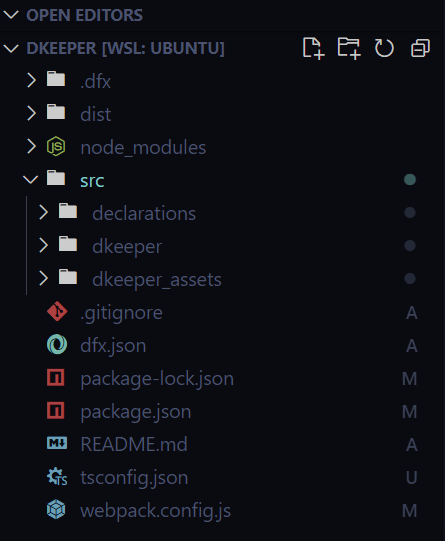445x541 pixels.
Task: Collapse the src folder chevron
Action: 31,179
